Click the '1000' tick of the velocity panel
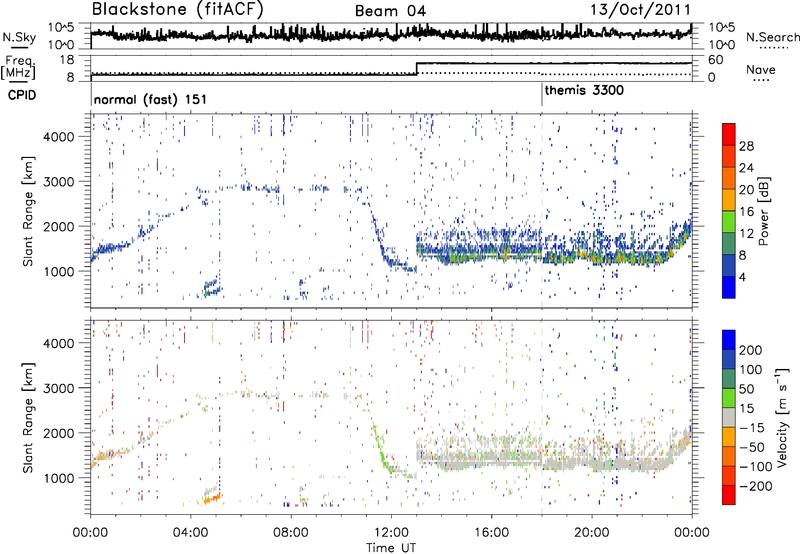 coord(59,478)
